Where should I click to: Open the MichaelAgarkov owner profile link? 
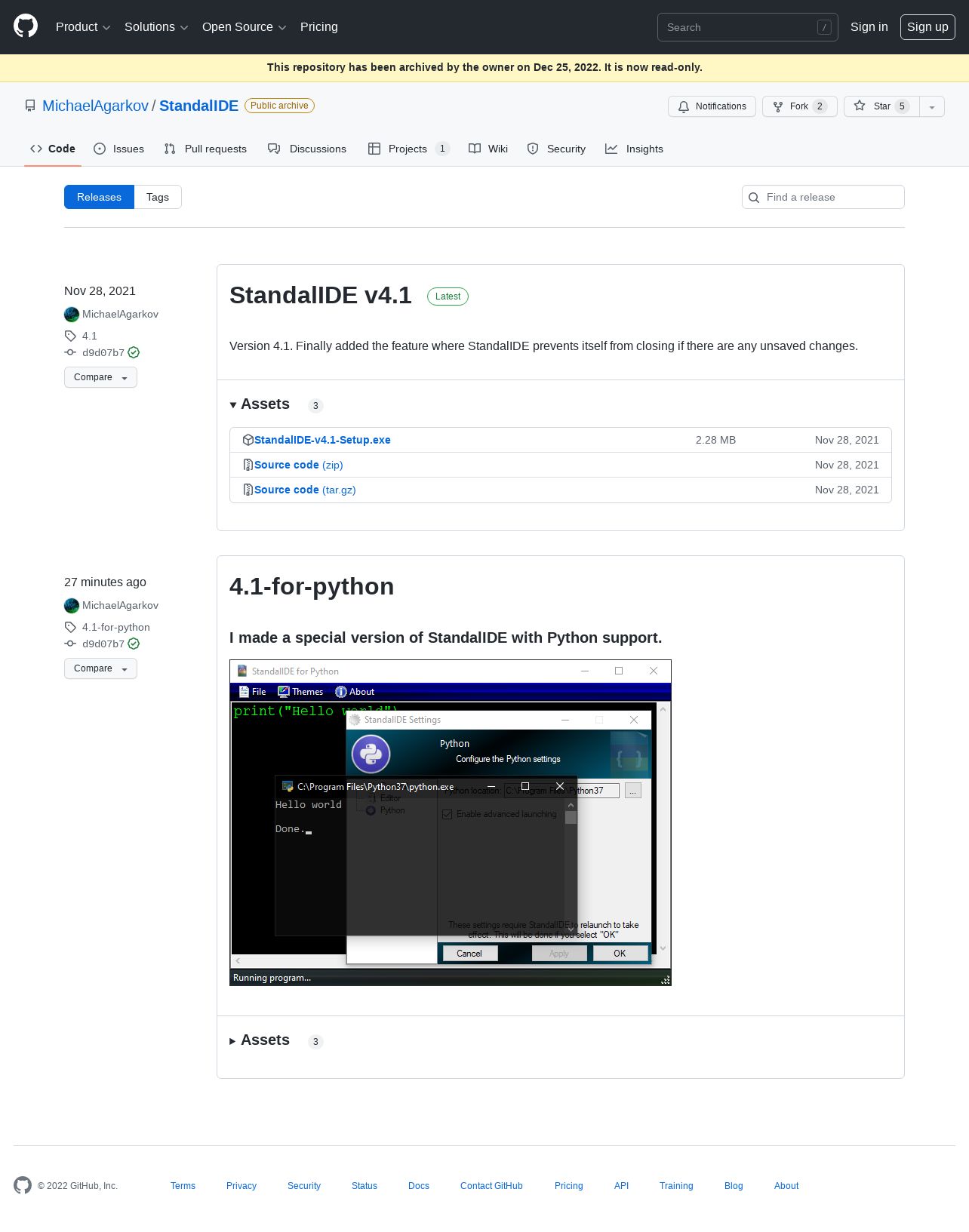click(95, 106)
